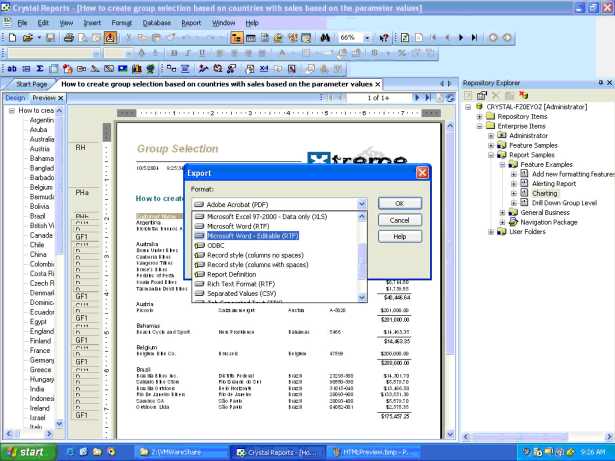The height and width of the screenshot is (461, 615).
Task: Select Separated Values (CSV) format
Action: coord(242,293)
